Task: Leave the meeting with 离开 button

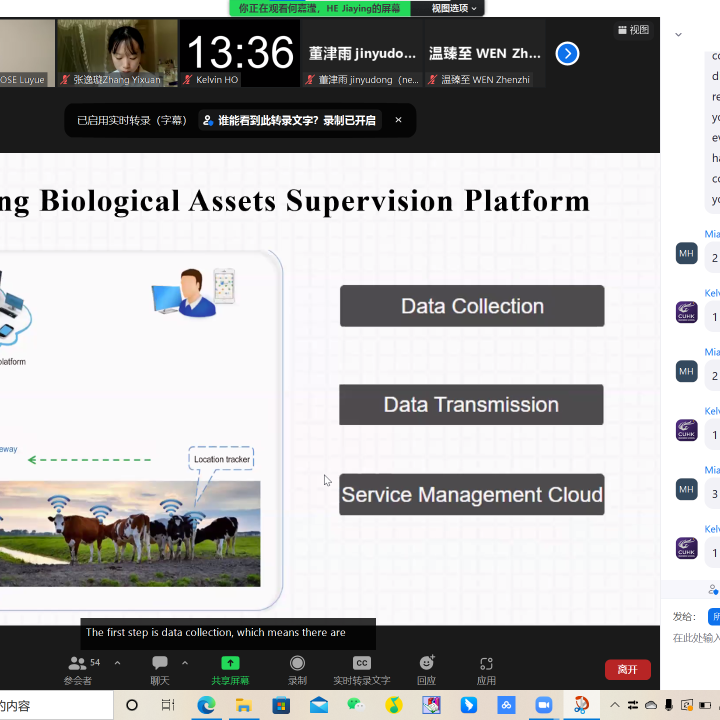Action: pos(627,669)
